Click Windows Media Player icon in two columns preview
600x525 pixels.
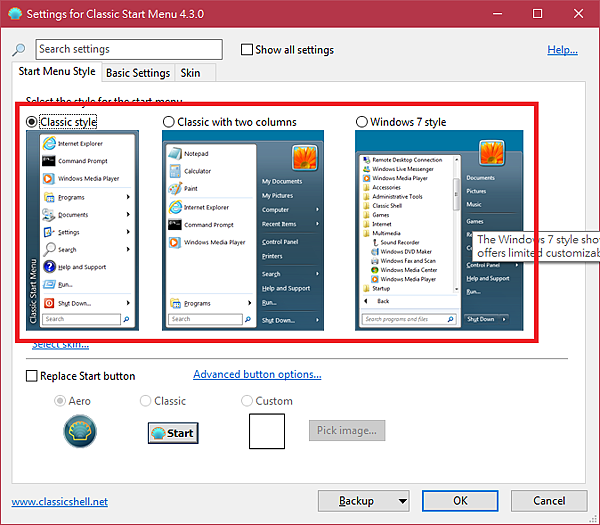pos(175,242)
